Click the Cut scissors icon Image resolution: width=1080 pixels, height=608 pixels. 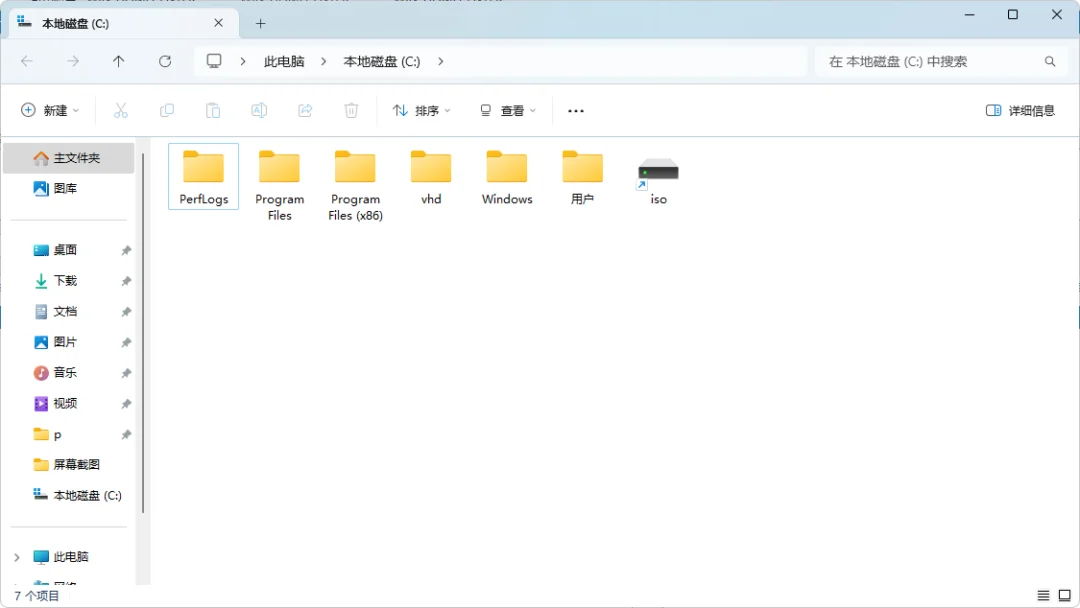(121, 110)
